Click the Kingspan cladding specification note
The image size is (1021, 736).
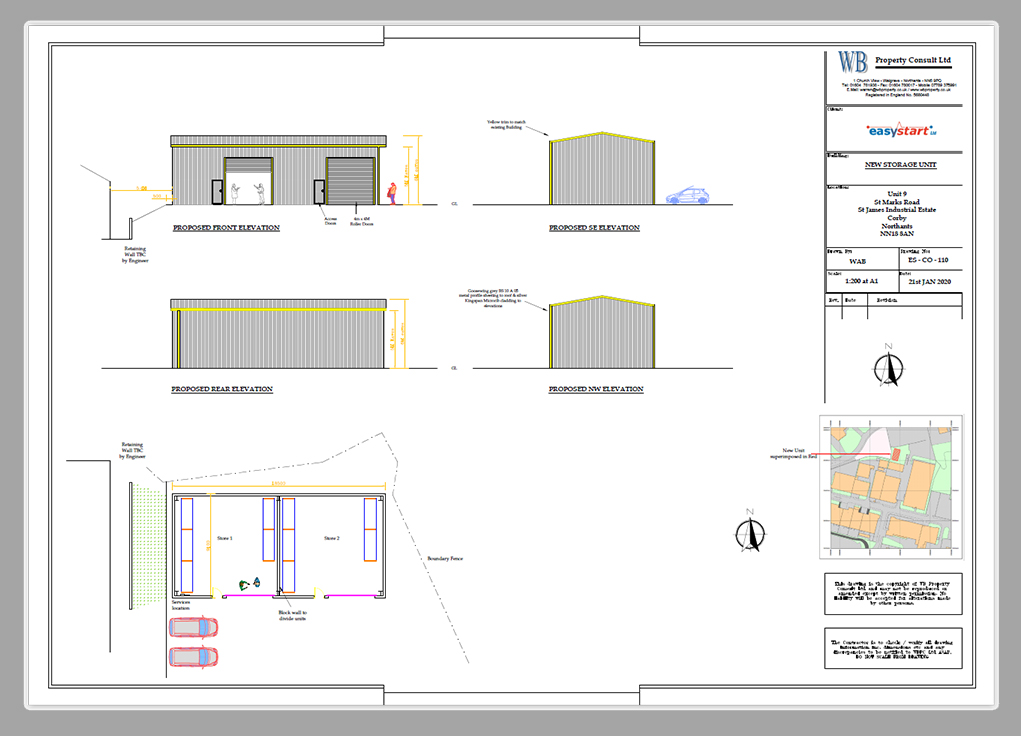coord(493,298)
